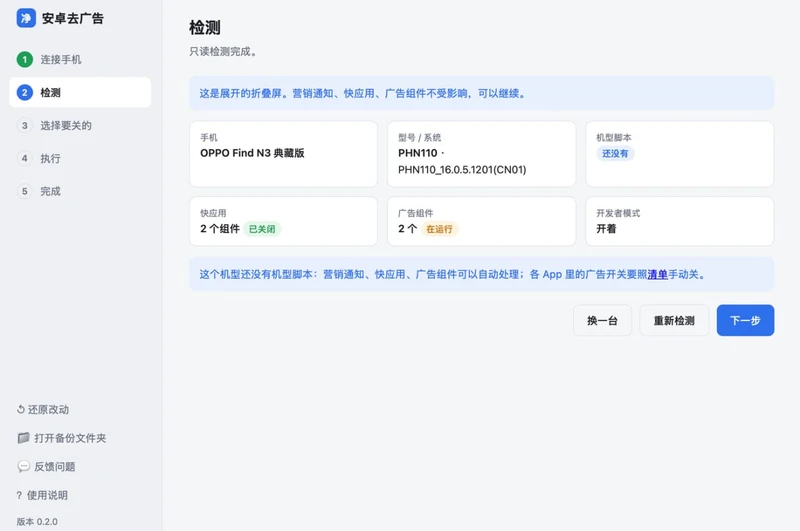Image resolution: width=800 pixels, height=531 pixels.
Task: Open the 完成 step
Action: pos(80,191)
